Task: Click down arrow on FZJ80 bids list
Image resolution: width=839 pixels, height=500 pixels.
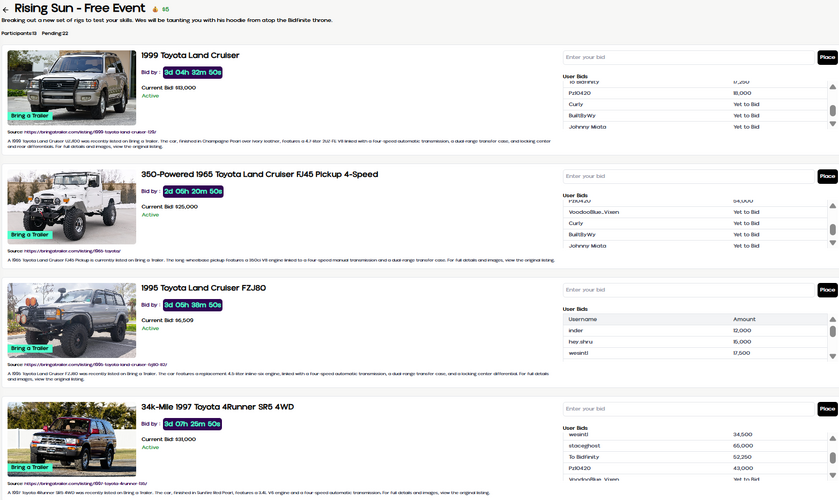Action: pyautogui.click(x=833, y=356)
